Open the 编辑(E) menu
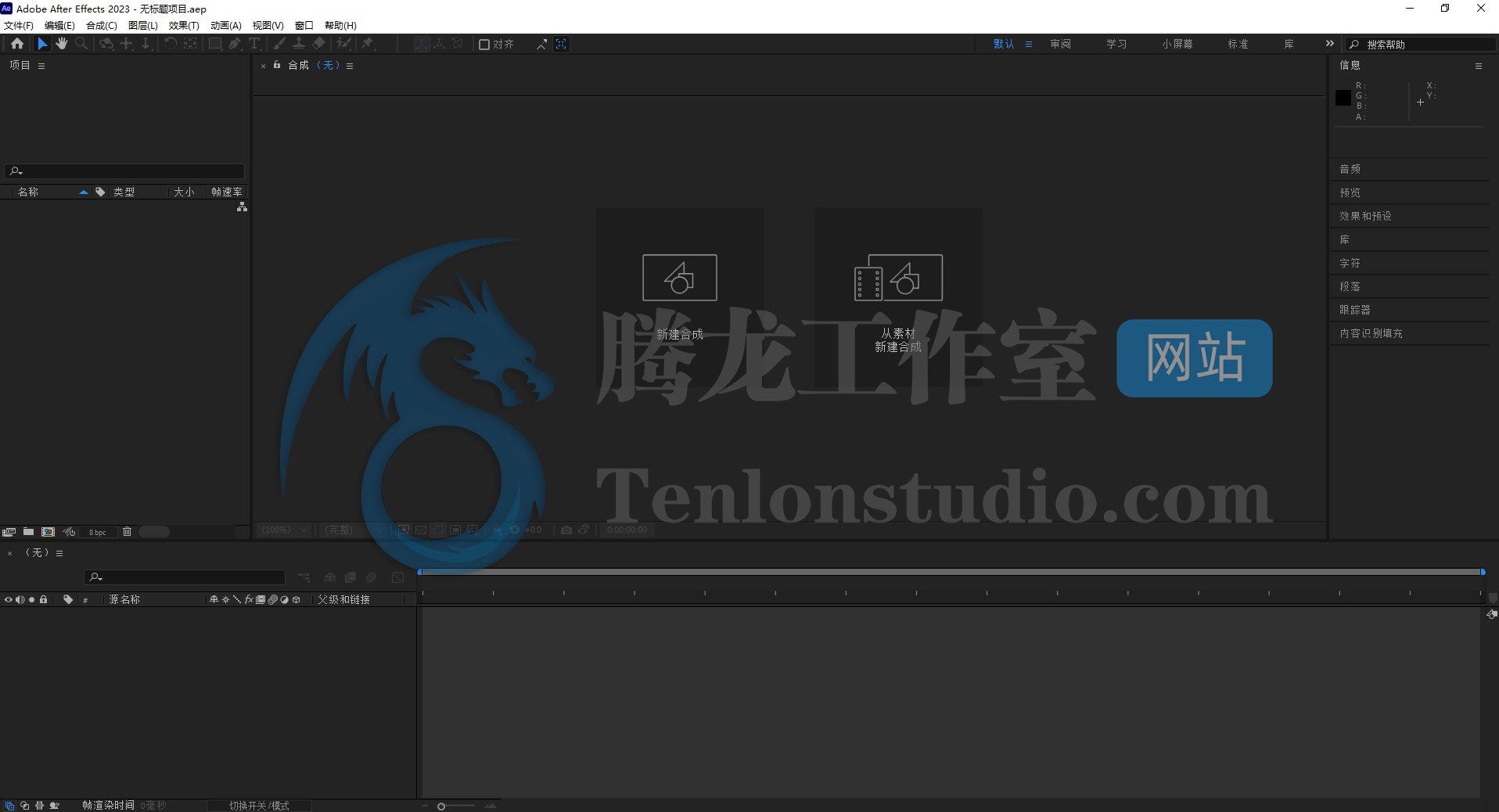Screen dimensions: 1499x812 coord(59,26)
